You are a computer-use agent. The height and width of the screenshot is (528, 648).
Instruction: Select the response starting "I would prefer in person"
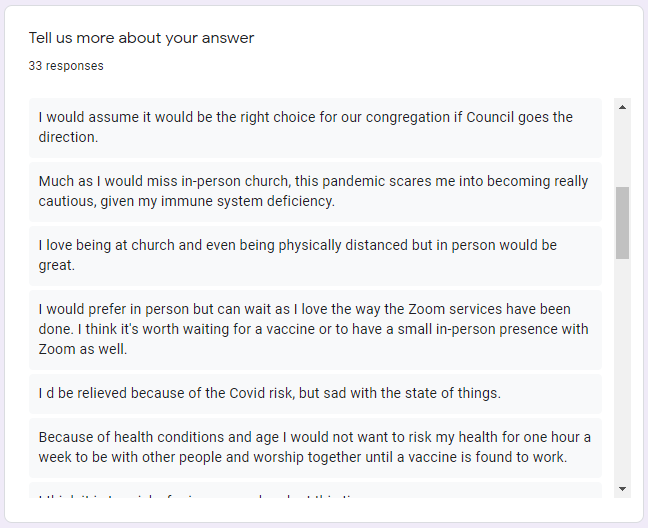315,329
